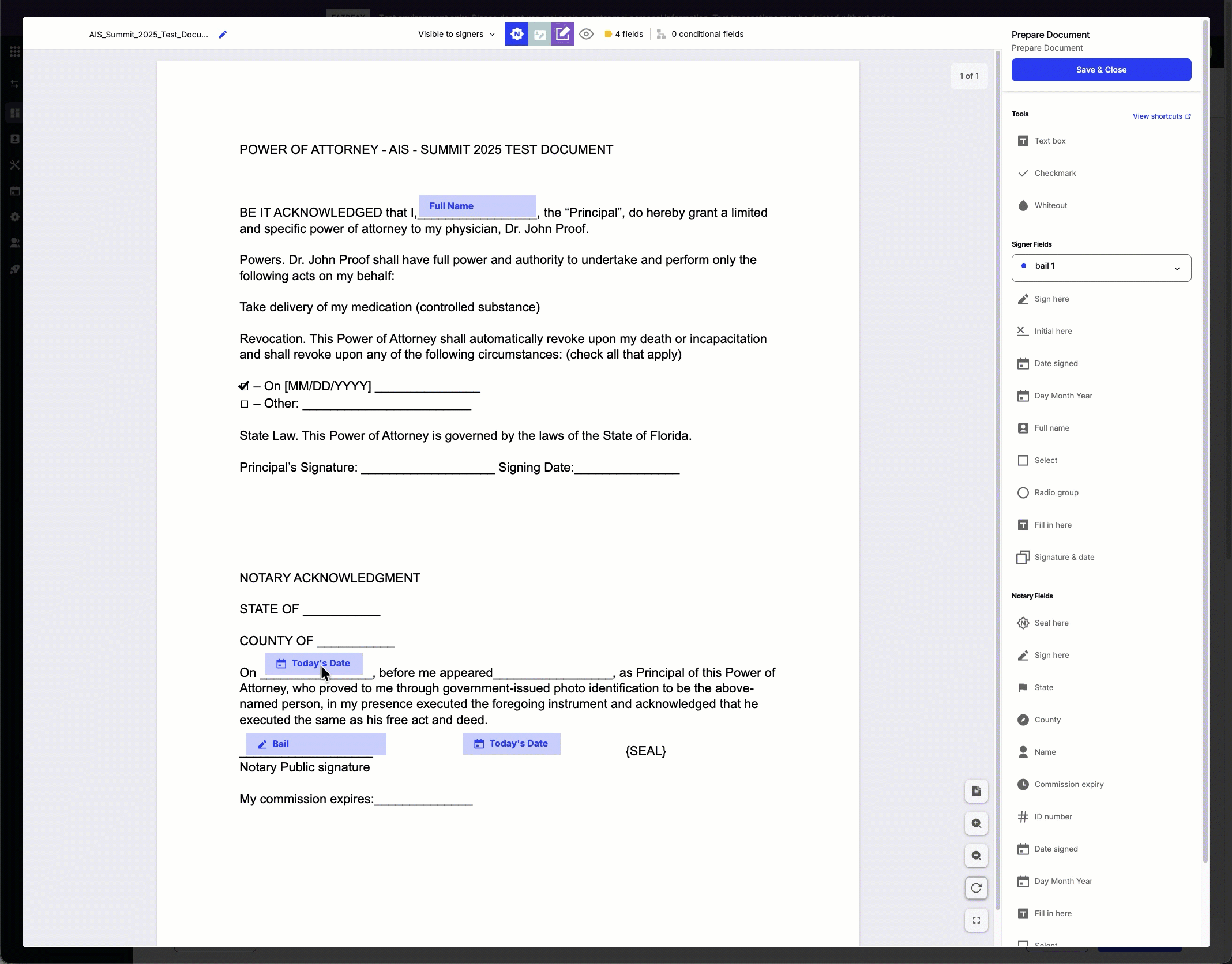Add the notary Seal here field

click(1101, 623)
